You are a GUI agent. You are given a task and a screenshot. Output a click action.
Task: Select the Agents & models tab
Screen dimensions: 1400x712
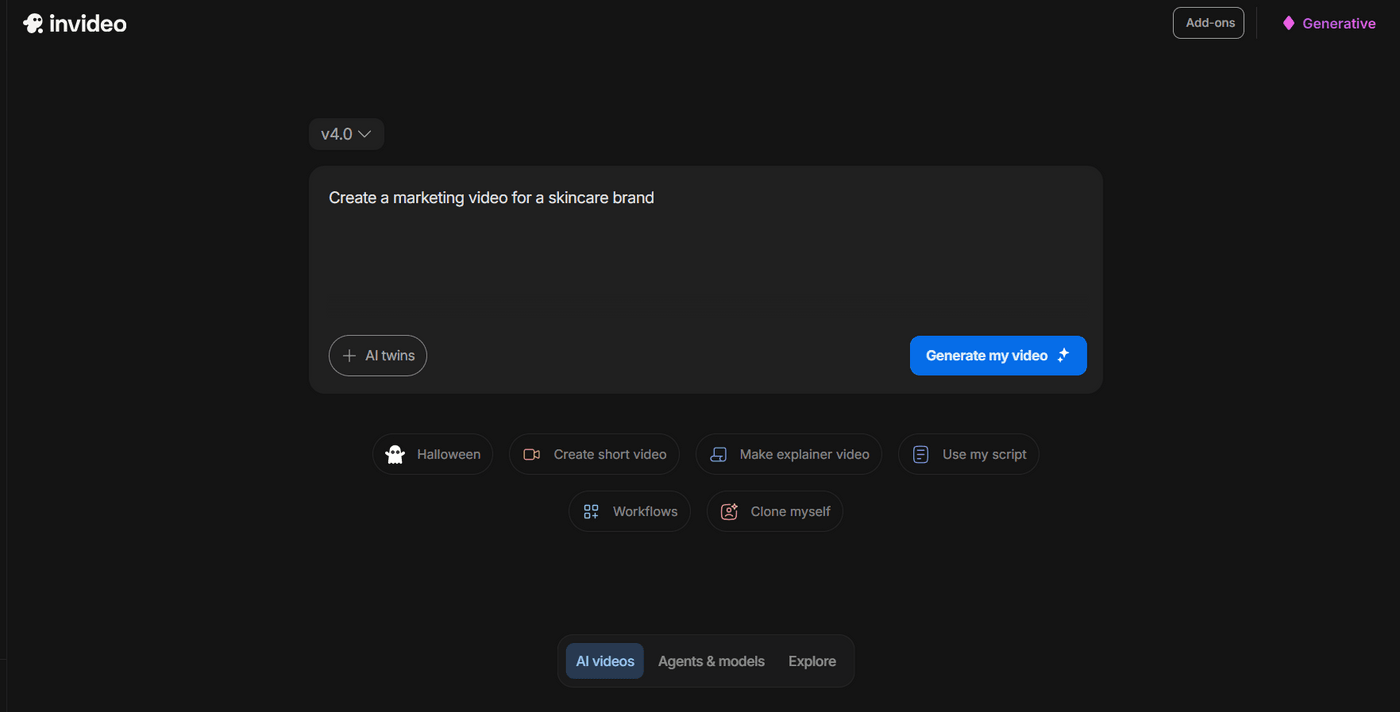[x=711, y=661]
